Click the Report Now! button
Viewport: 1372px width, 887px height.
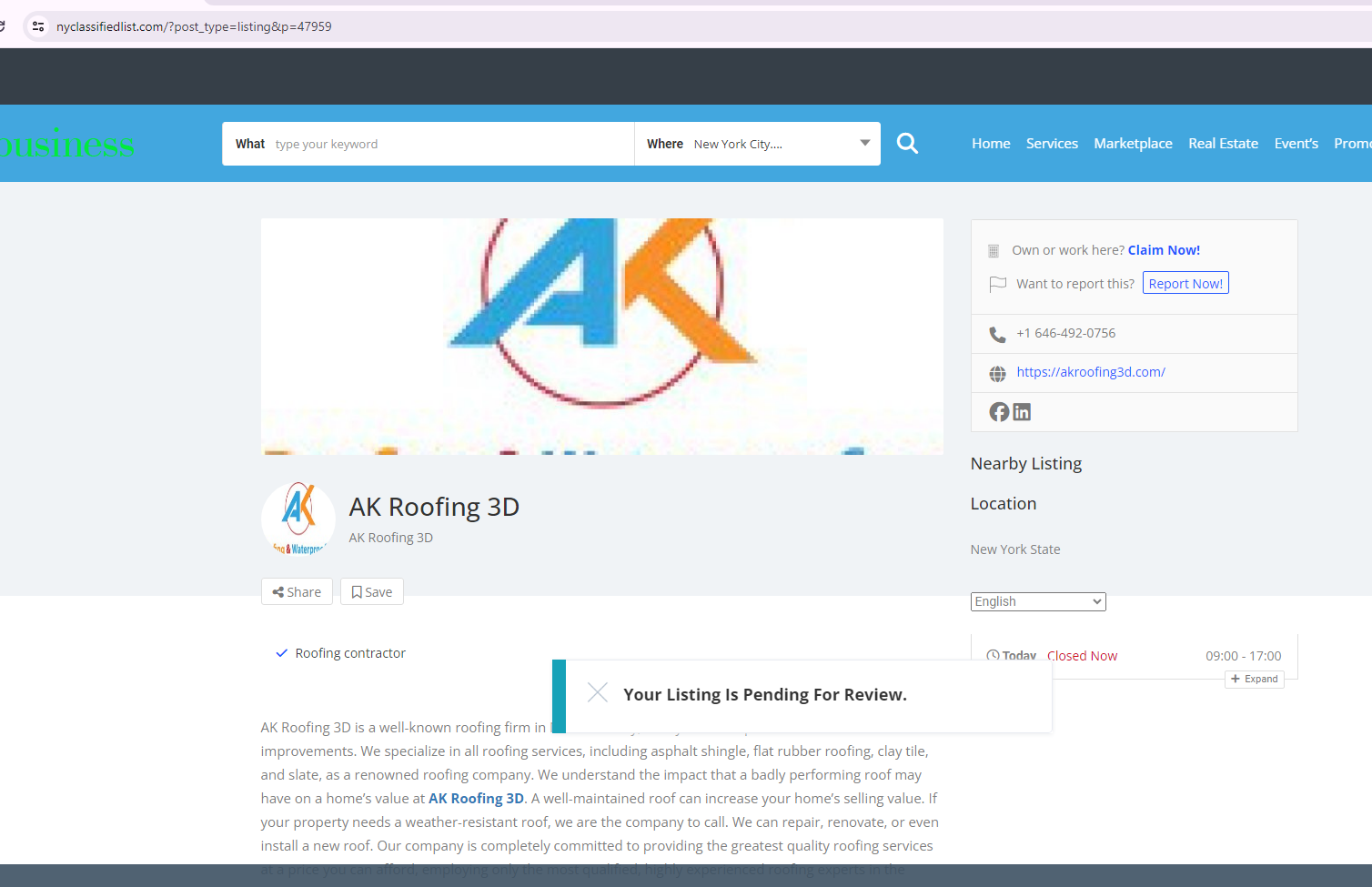[1185, 283]
